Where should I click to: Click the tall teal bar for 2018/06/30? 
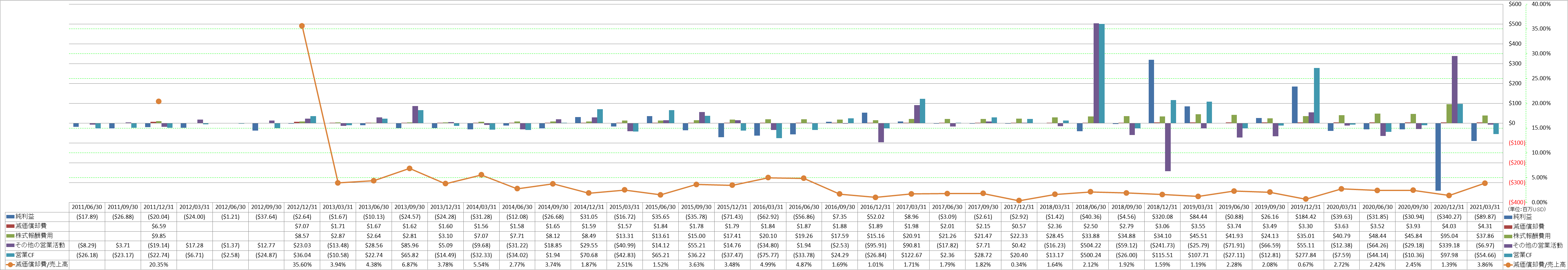point(1102,74)
